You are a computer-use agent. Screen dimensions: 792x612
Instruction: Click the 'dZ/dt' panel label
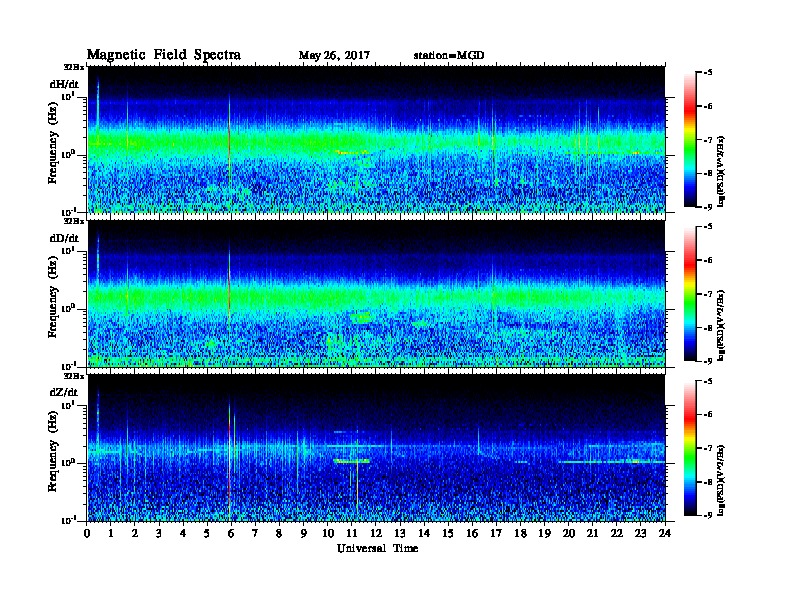pos(64,392)
